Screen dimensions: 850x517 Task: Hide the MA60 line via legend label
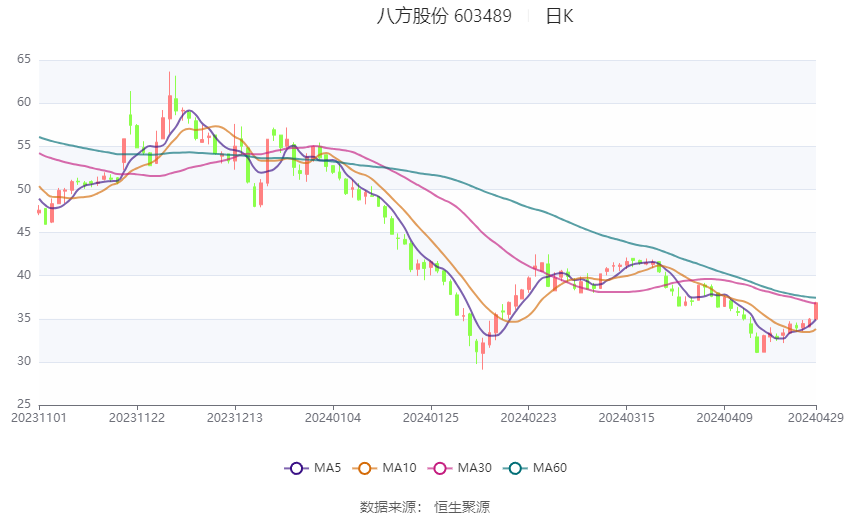point(550,468)
